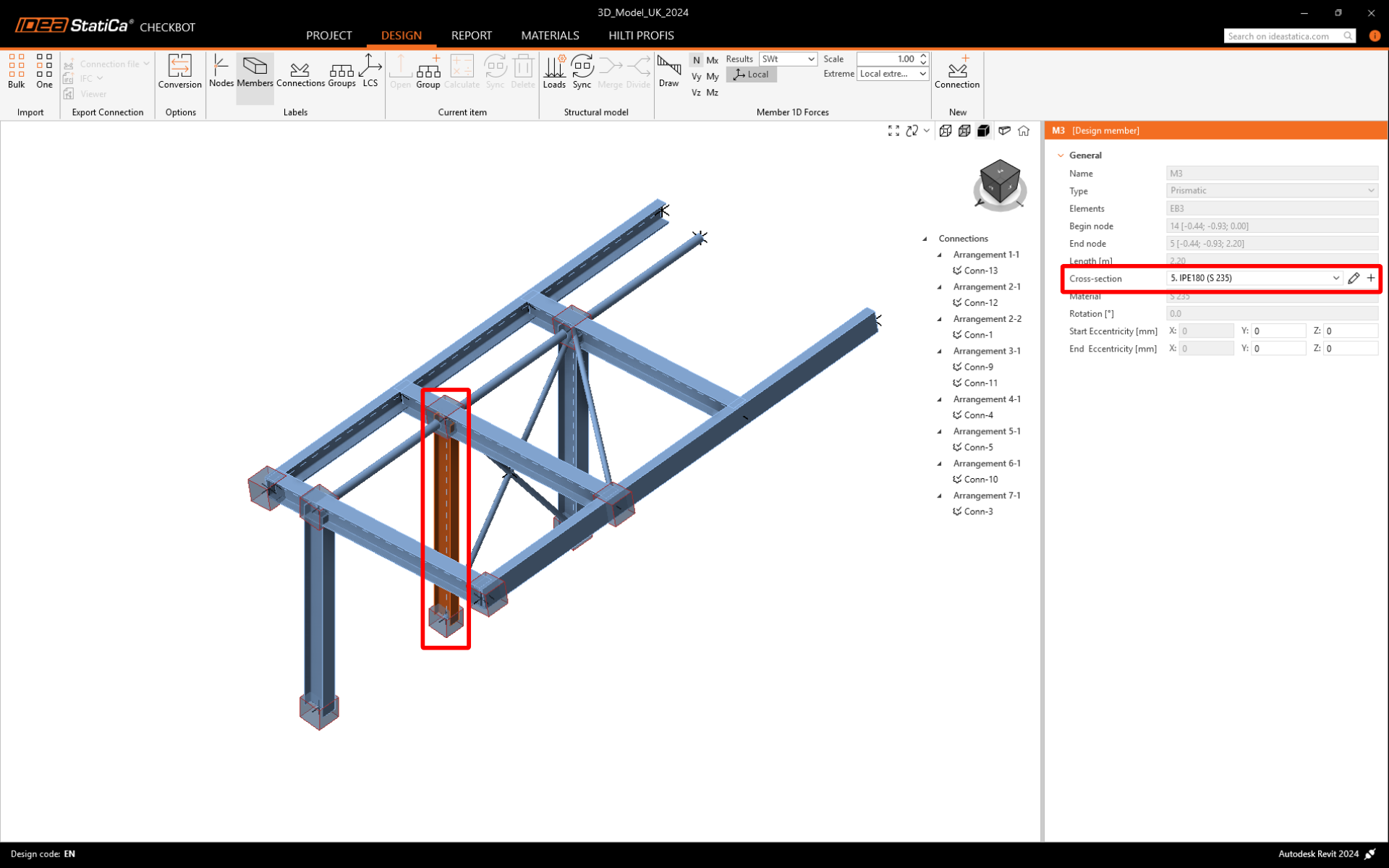
Task: Open the MATERIALS tab
Action: click(550, 35)
